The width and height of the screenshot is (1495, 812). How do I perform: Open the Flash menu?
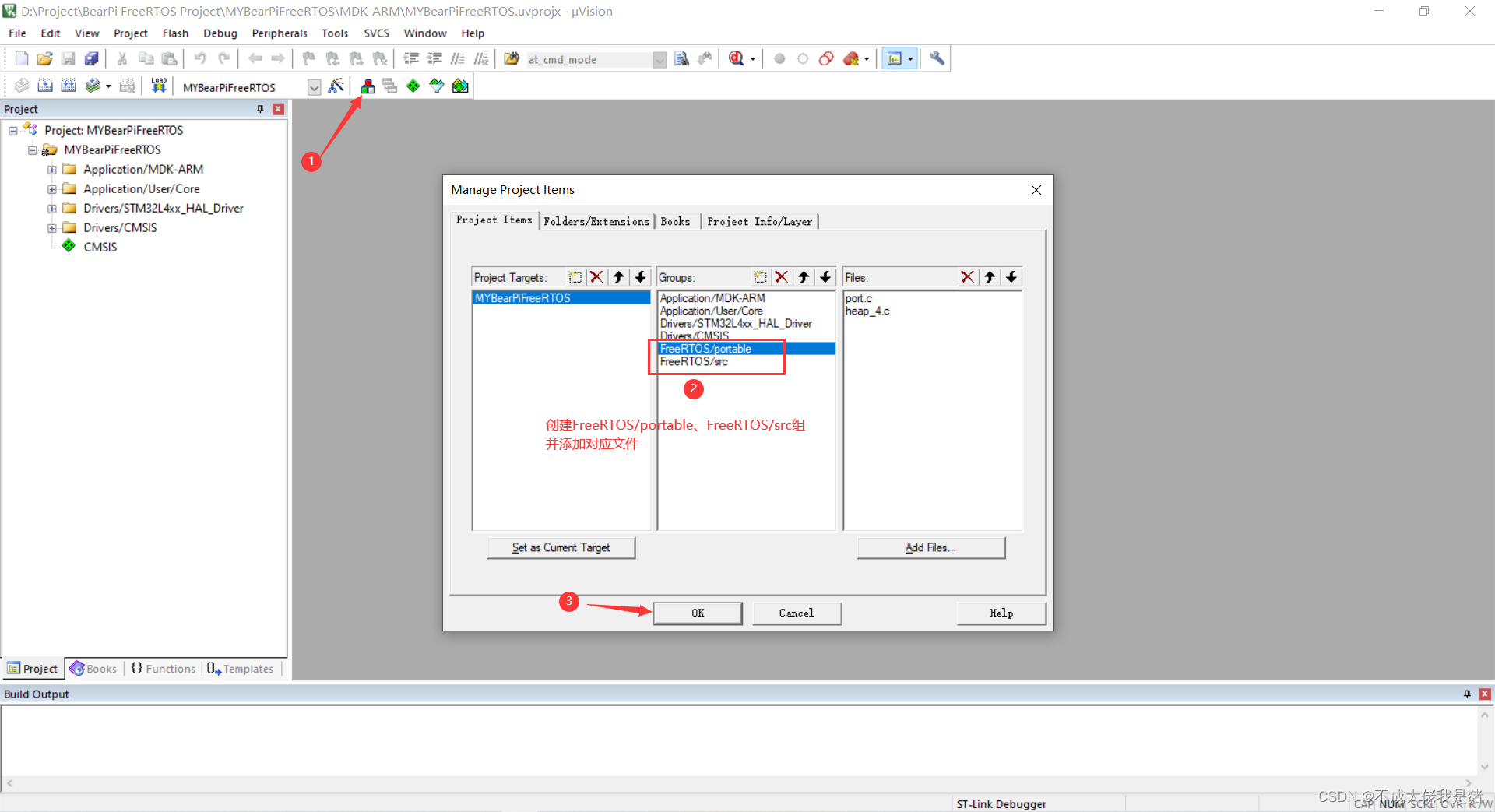tap(175, 33)
